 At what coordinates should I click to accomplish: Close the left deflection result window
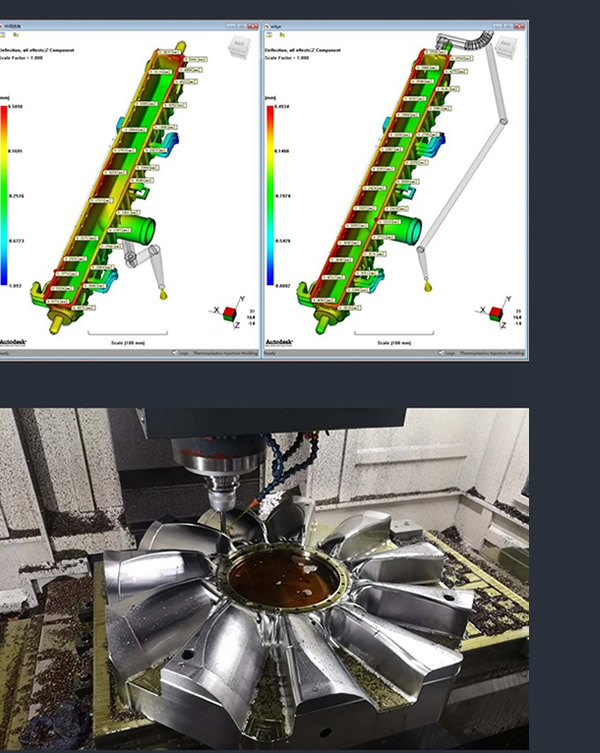[255, 26]
